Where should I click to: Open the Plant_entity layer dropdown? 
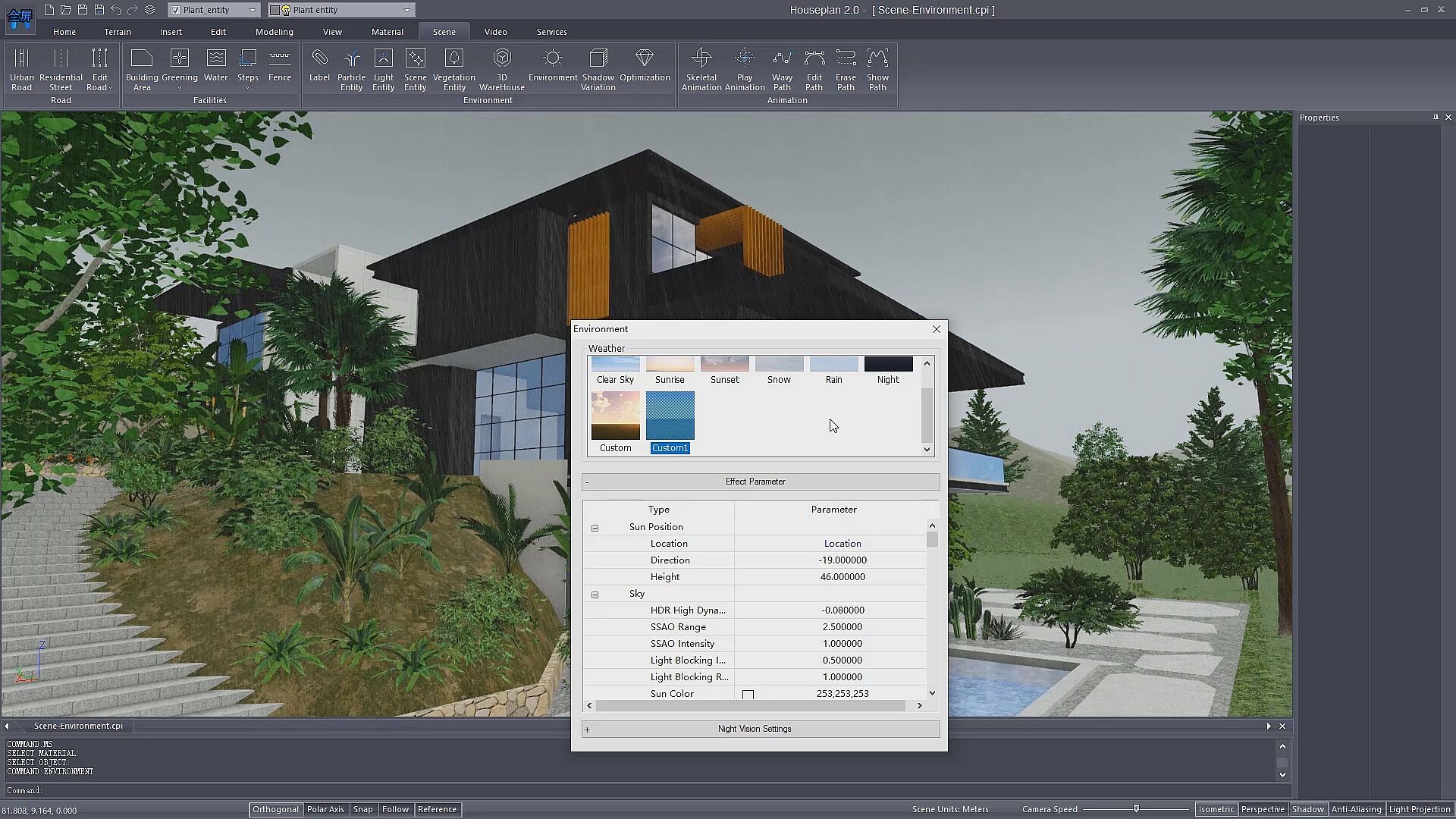[252, 10]
